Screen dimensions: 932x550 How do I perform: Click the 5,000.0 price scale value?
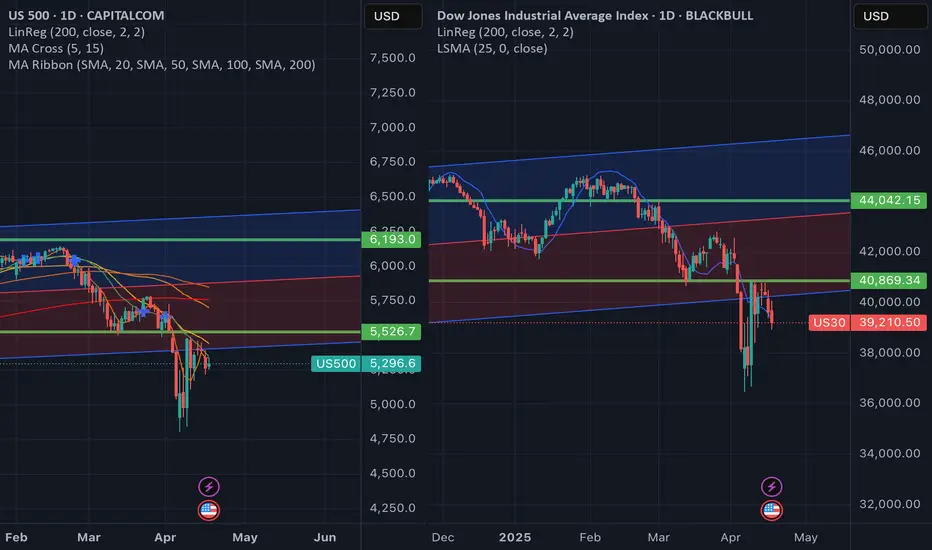point(392,404)
